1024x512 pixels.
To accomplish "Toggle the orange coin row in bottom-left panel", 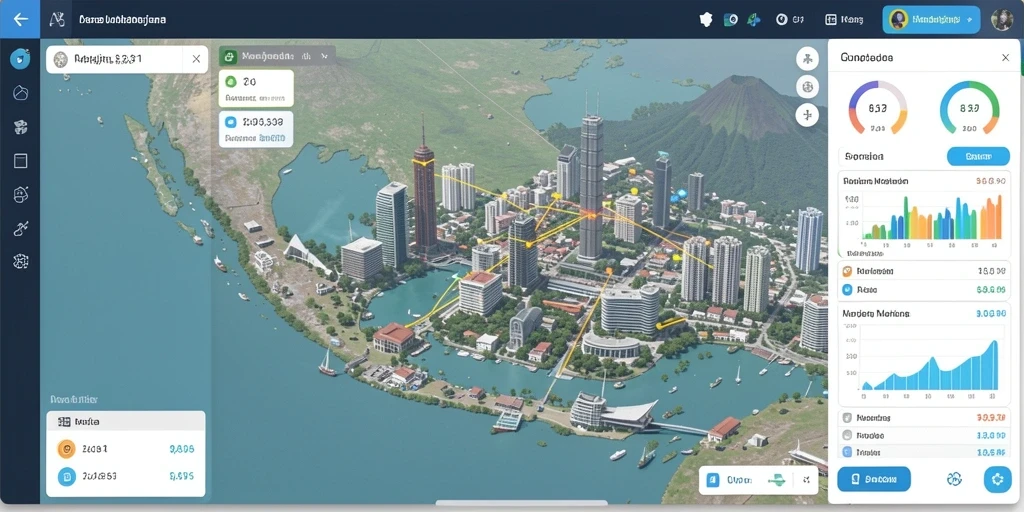I will click(x=125, y=449).
